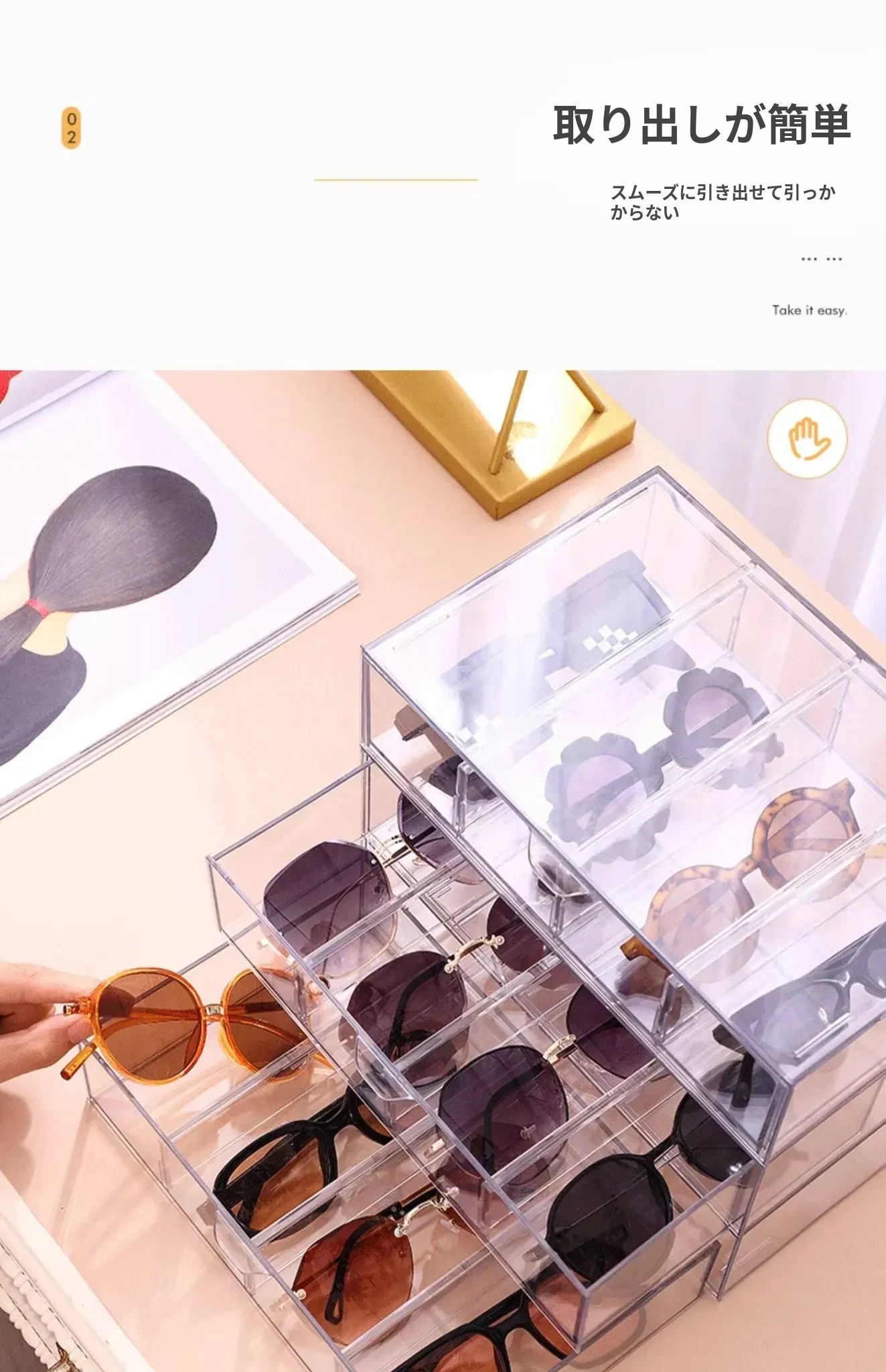The image size is (886, 1372).
Task: Click the orange divider line
Action: click(x=396, y=180)
